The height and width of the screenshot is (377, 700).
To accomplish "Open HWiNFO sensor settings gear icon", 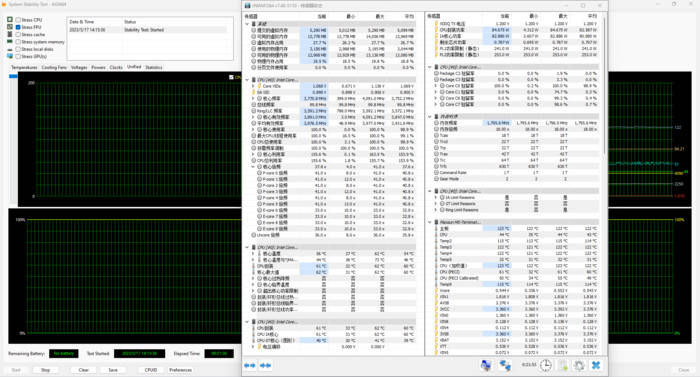I will pyautogui.click(x=579, y=365).
